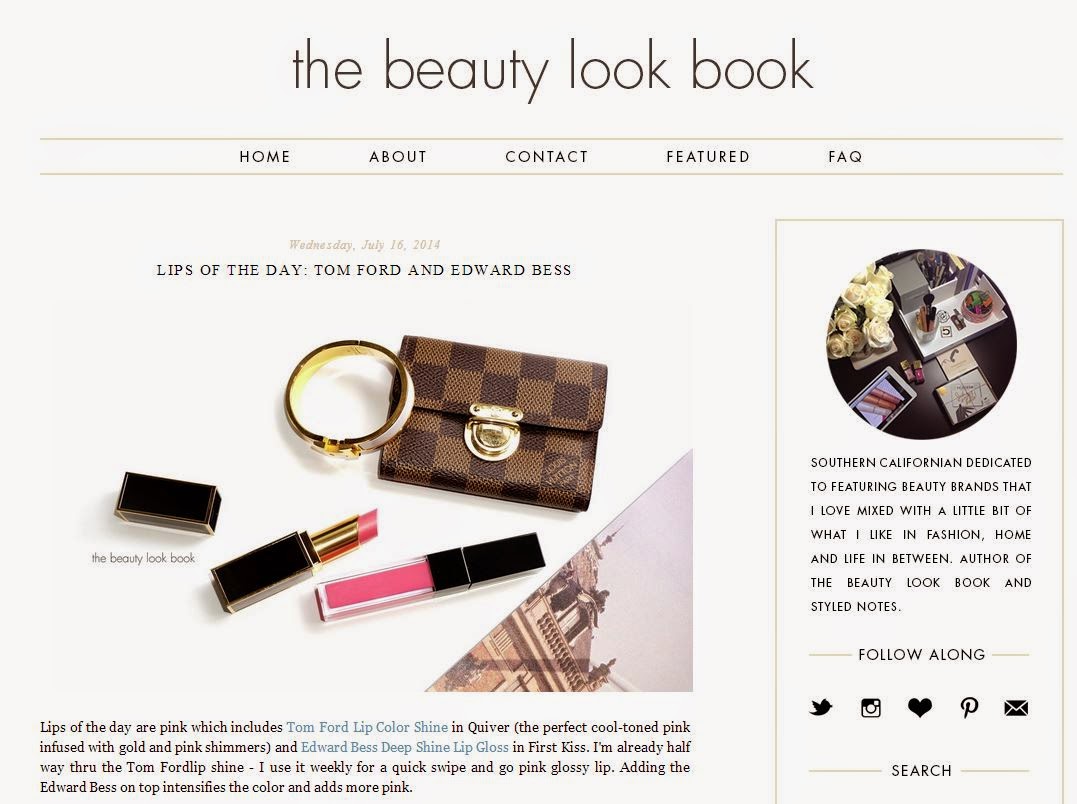Click the beauty look book header logo
Screen dimensions: 1077x804
[552, 69]
